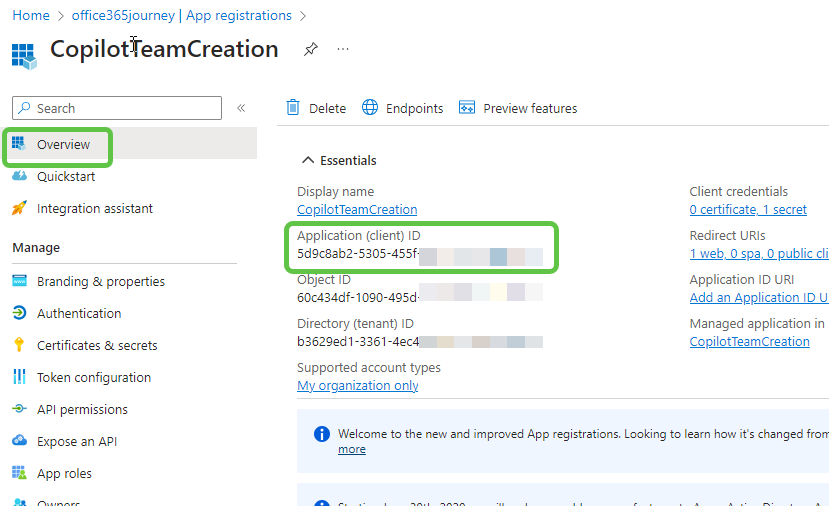Click the office365journey App registrations breadcrumb
Image resolution: width=829 pixels, height=506 pixels.
point(181,15)
